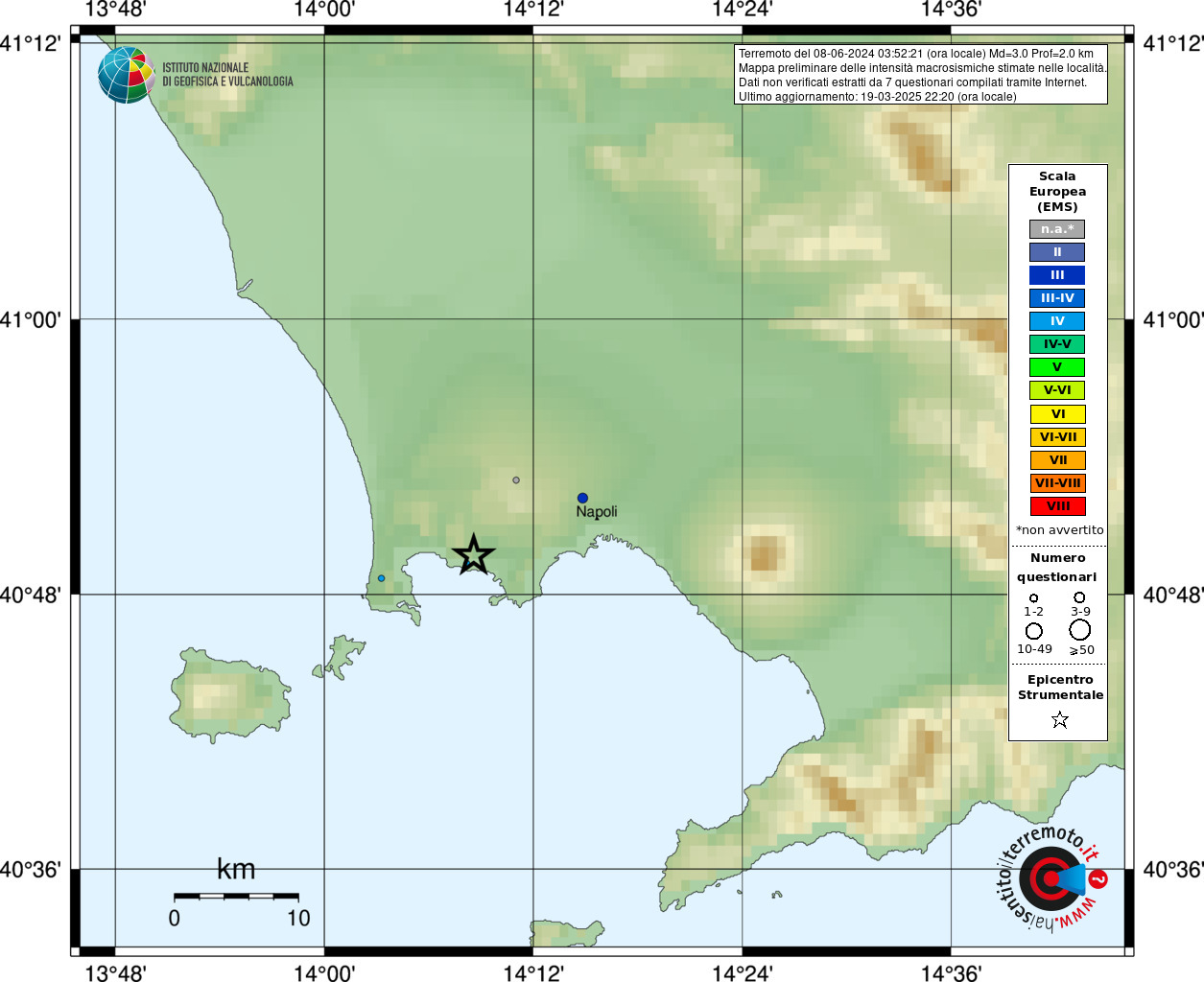Click the VI-VII legend swatch

[1057, 437]
